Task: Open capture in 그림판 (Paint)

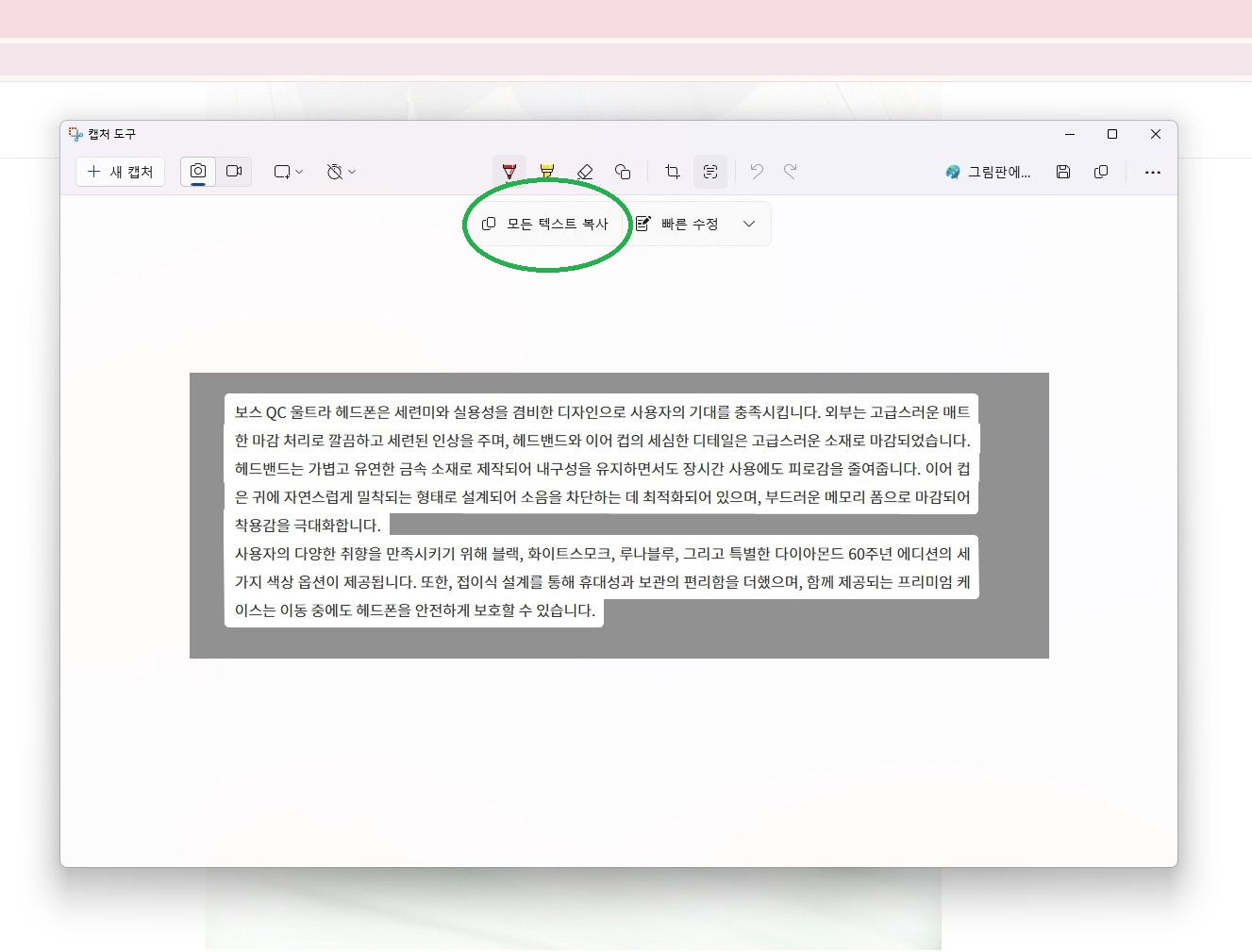Action: click(x=988, y=172)
